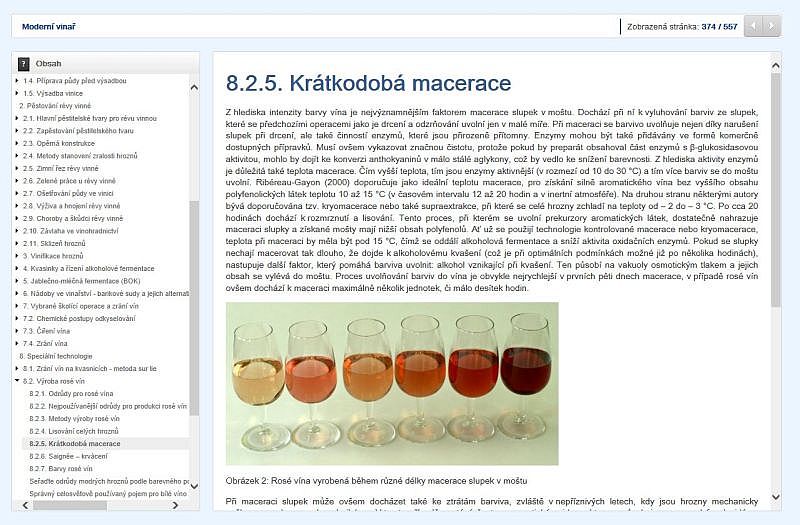
Task: Collapse the 8.2. Výroba rosé vín section
Action: (x=17, y=380)
